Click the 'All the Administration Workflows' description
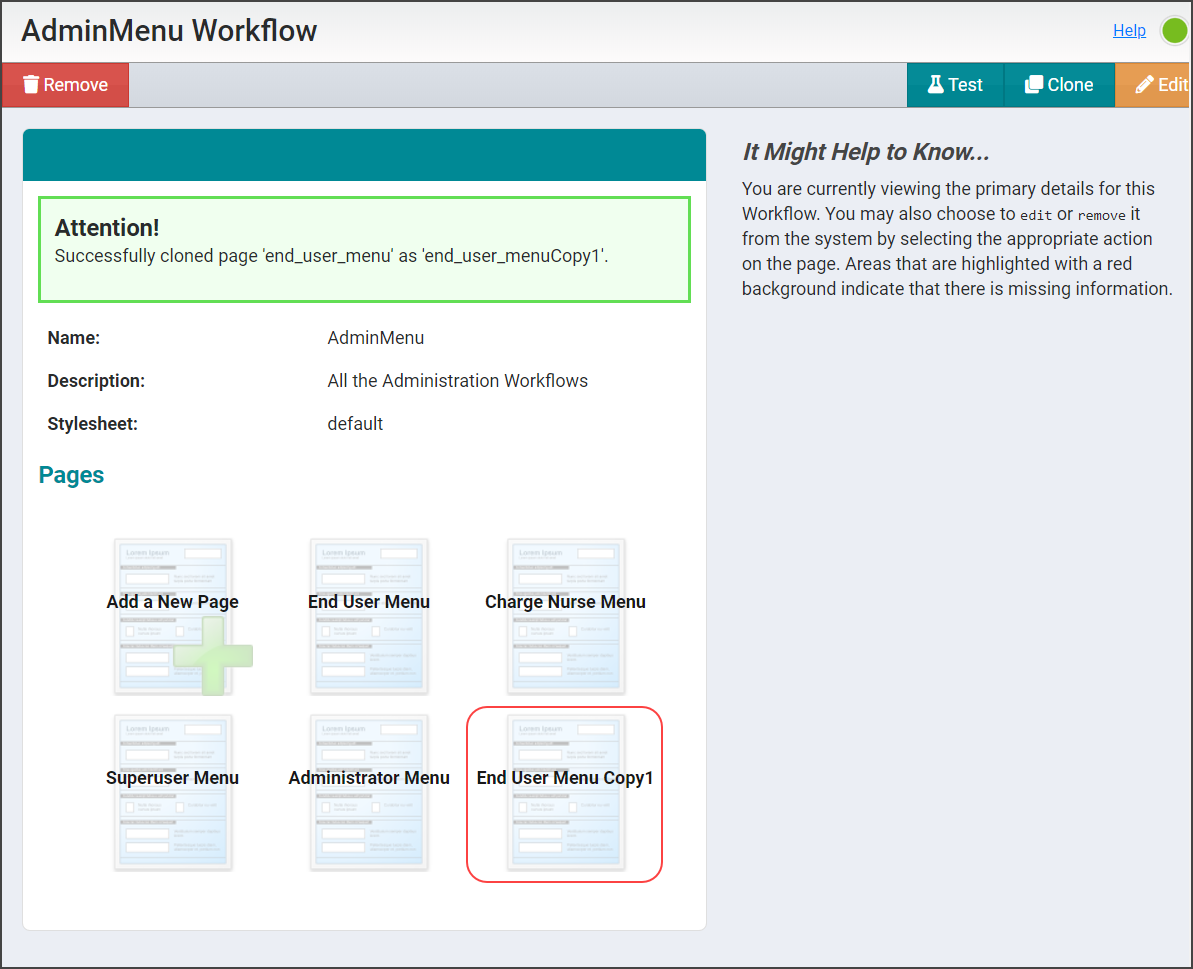 (457, 381)
